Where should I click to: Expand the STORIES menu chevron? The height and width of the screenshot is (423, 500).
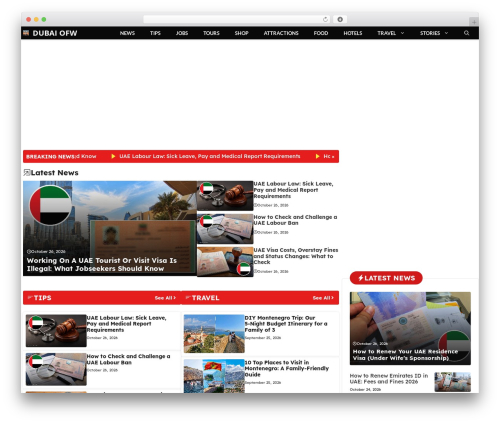point(446,33)
